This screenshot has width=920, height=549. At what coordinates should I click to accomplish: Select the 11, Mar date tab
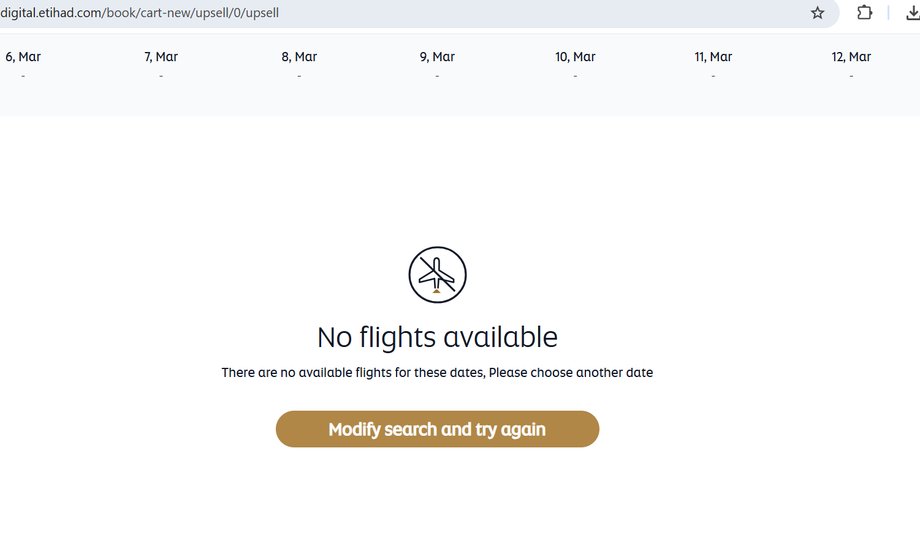pyautogui.click(x=713, y=57)
